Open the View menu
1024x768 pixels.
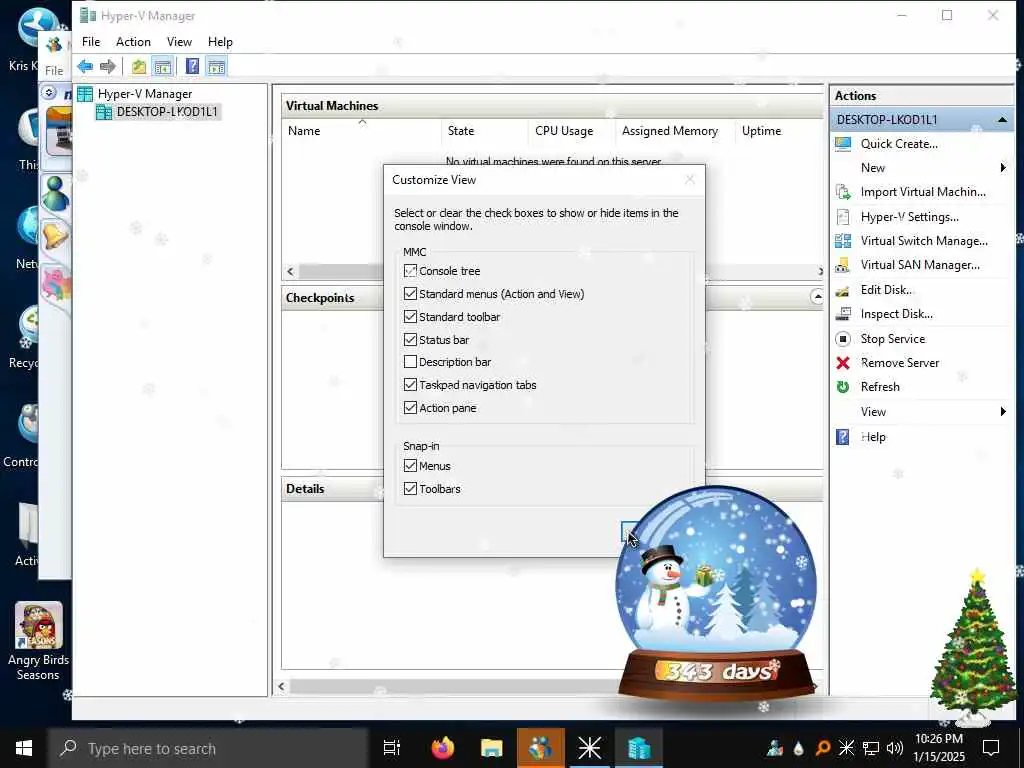(179, 42)
